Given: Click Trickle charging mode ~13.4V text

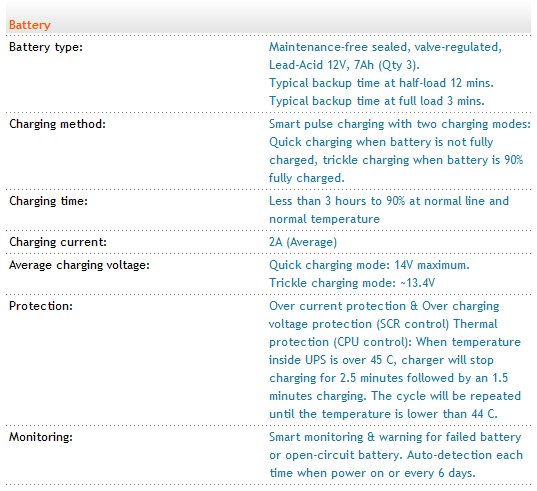Looking at the screenshot, I should point(352,283).
